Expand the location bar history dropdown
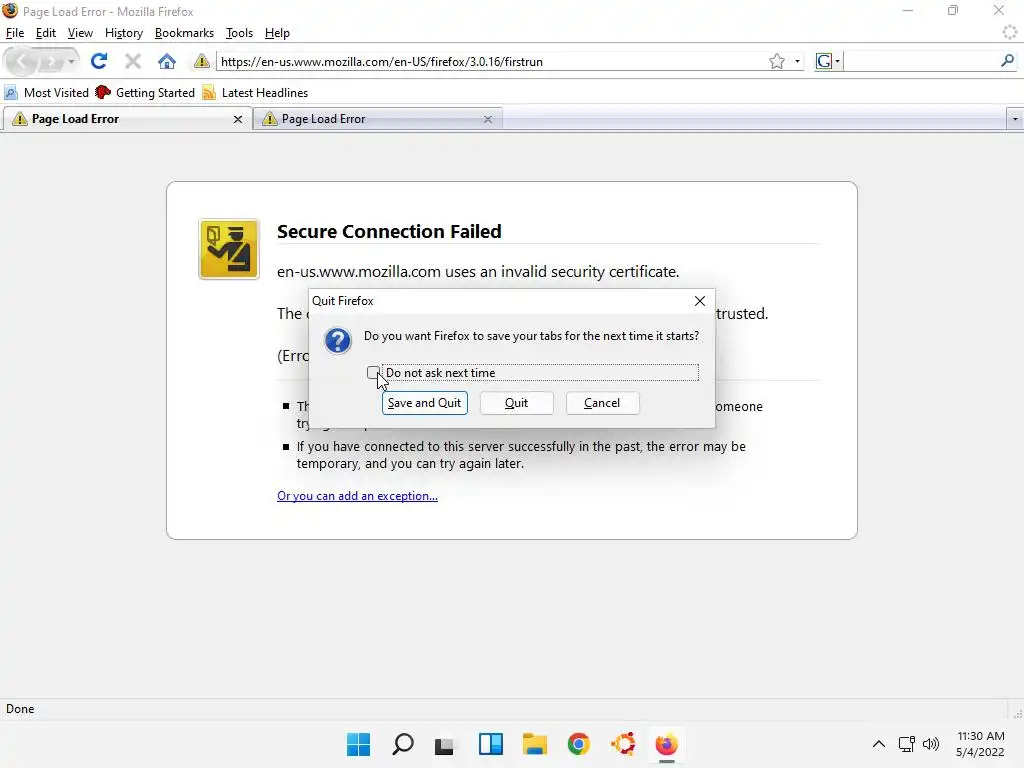The image size is (1024, 768). click(x=797, y=61)
